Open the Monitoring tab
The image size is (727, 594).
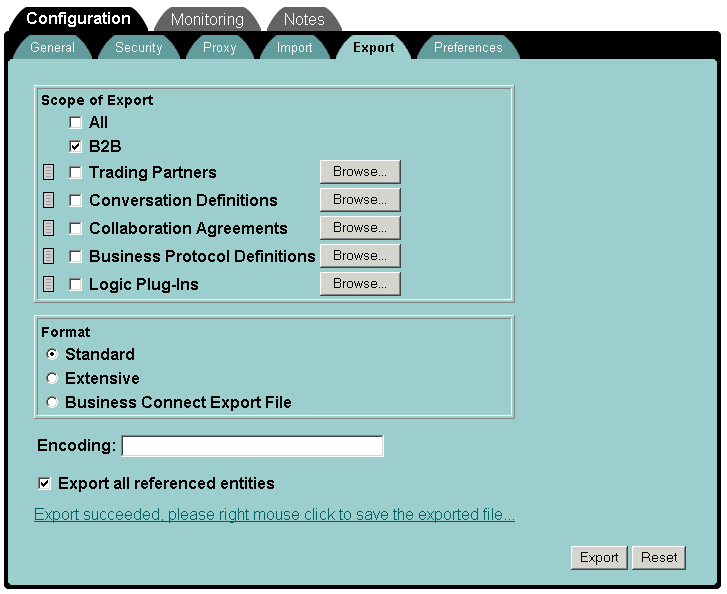click(207, 19)
